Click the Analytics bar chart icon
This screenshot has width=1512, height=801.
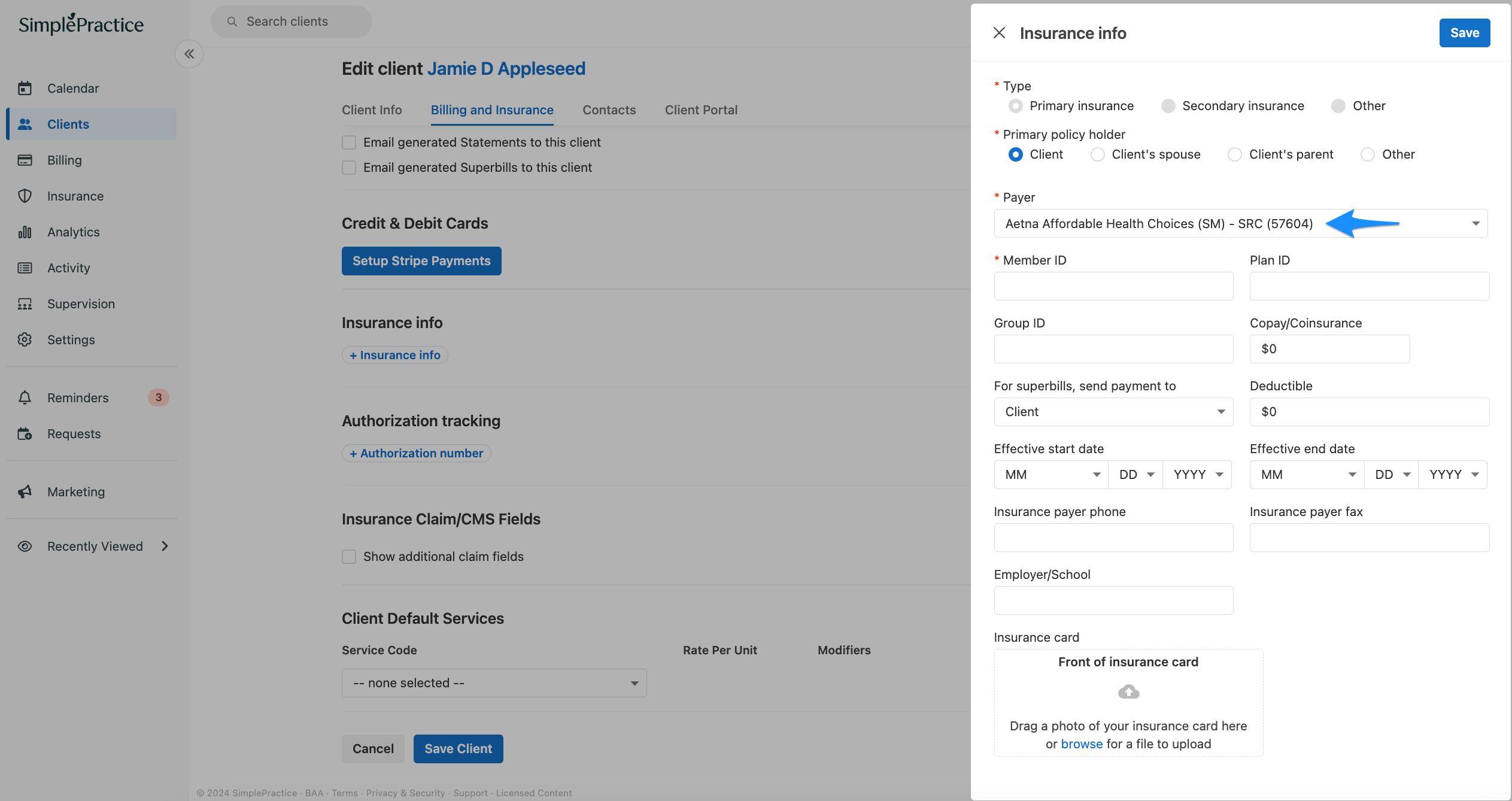[25, 232]
